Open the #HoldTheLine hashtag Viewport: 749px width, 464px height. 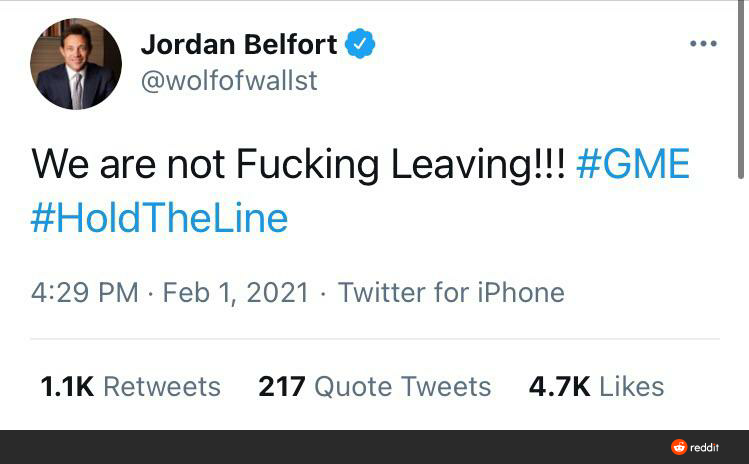coord(159,218)
